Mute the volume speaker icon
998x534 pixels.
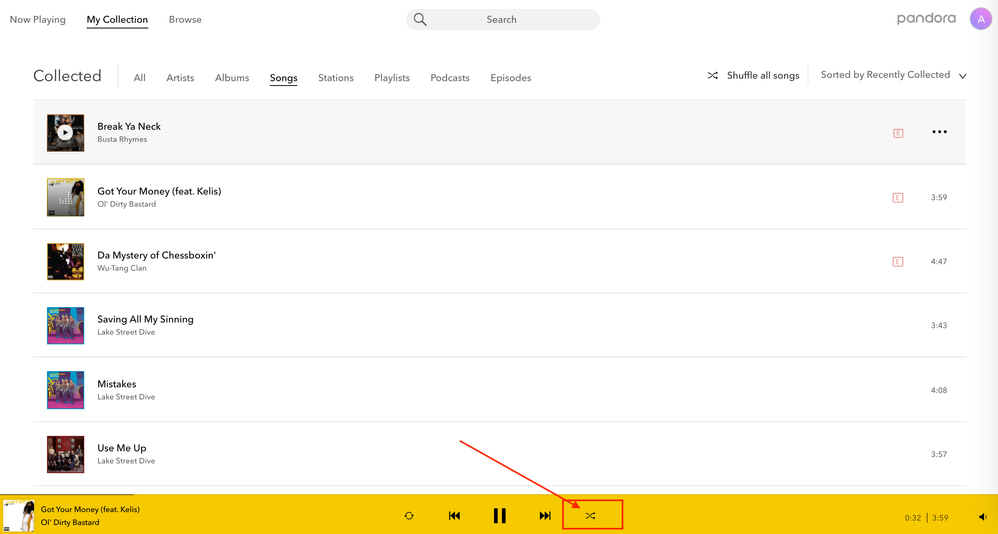[982, 517]
